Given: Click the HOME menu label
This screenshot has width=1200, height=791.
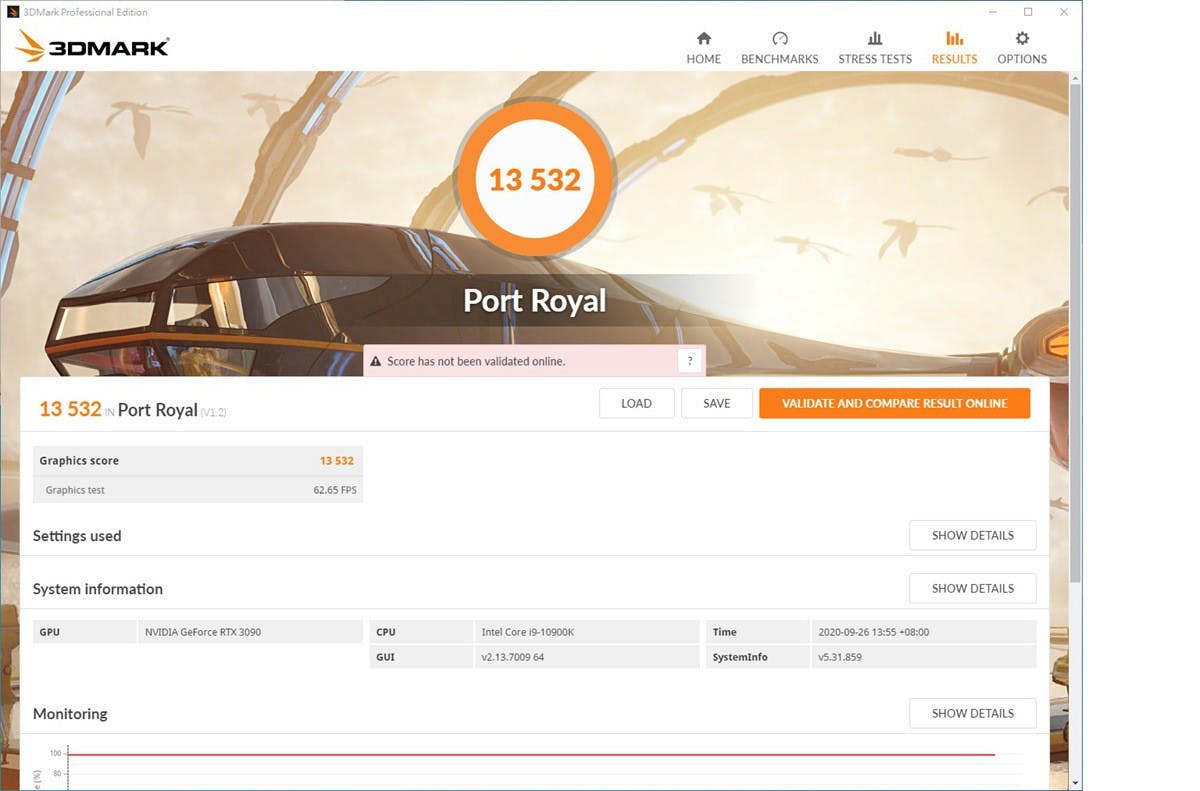Looking at the screenshot, I should 704,59.
